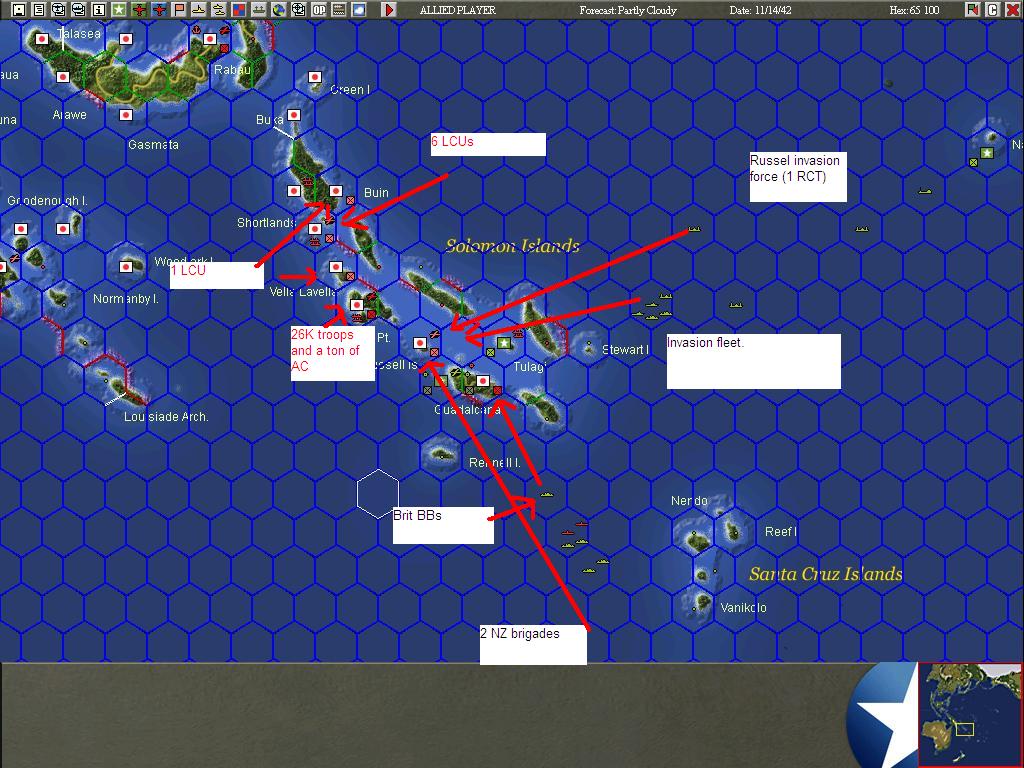
Task: Click the single yellow ship toolbar icon
Action: pyautogui.click(x=199, y=10)
